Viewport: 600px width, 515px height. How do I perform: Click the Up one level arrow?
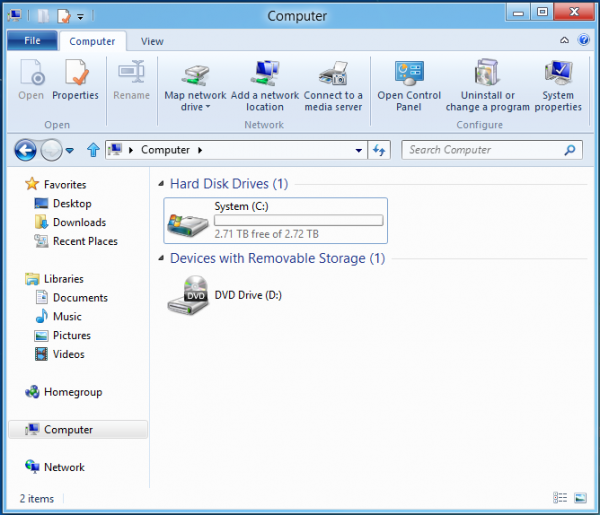click(x=93, y=150)
